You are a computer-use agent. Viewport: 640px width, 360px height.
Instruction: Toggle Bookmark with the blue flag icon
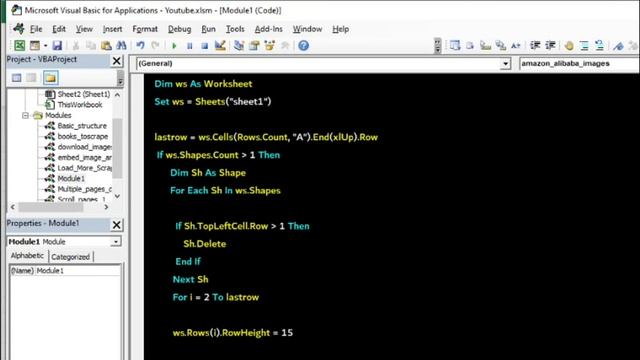point(618,45)
